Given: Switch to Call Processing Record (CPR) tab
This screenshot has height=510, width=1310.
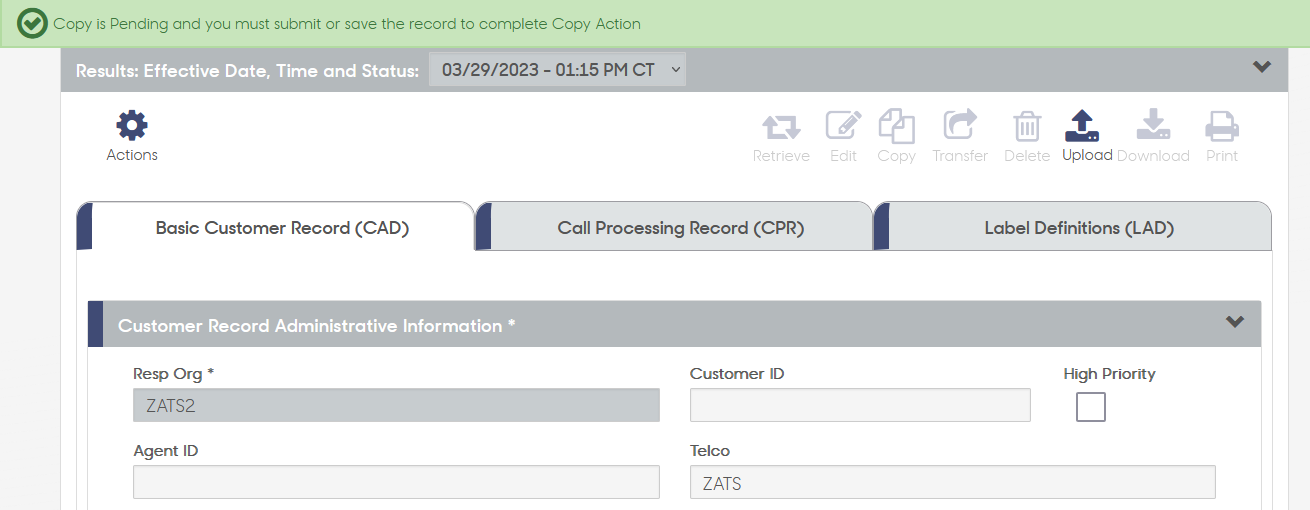Looking at the screenshot, I should 680,228.
